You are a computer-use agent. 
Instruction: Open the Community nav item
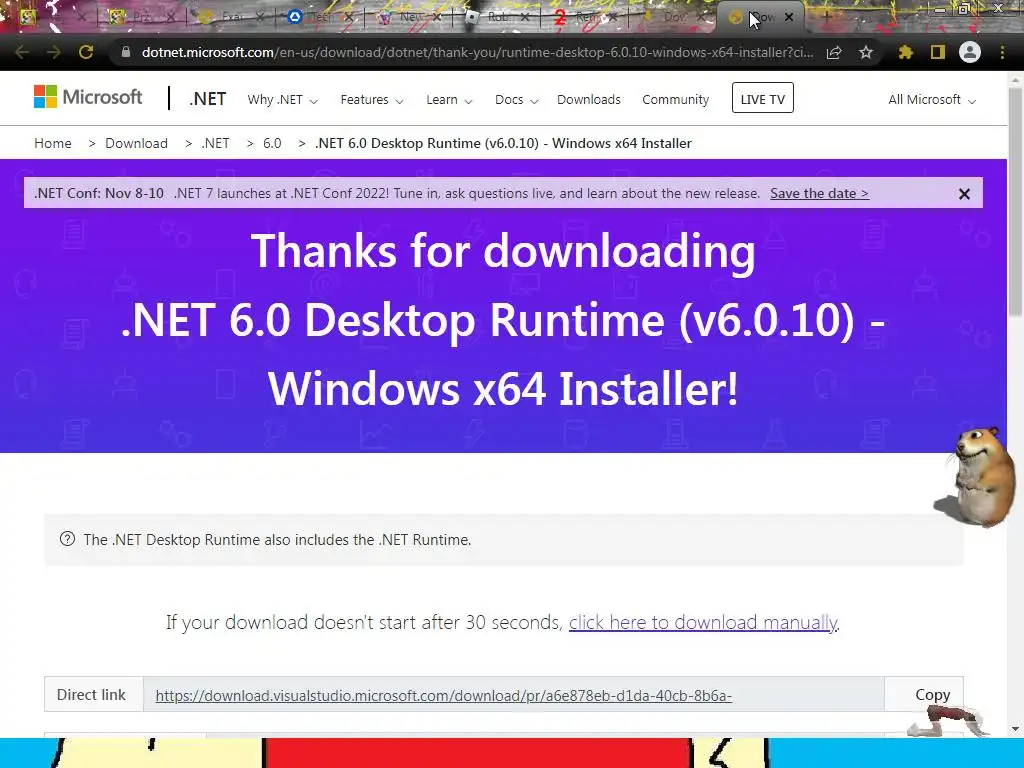(675, 100)
